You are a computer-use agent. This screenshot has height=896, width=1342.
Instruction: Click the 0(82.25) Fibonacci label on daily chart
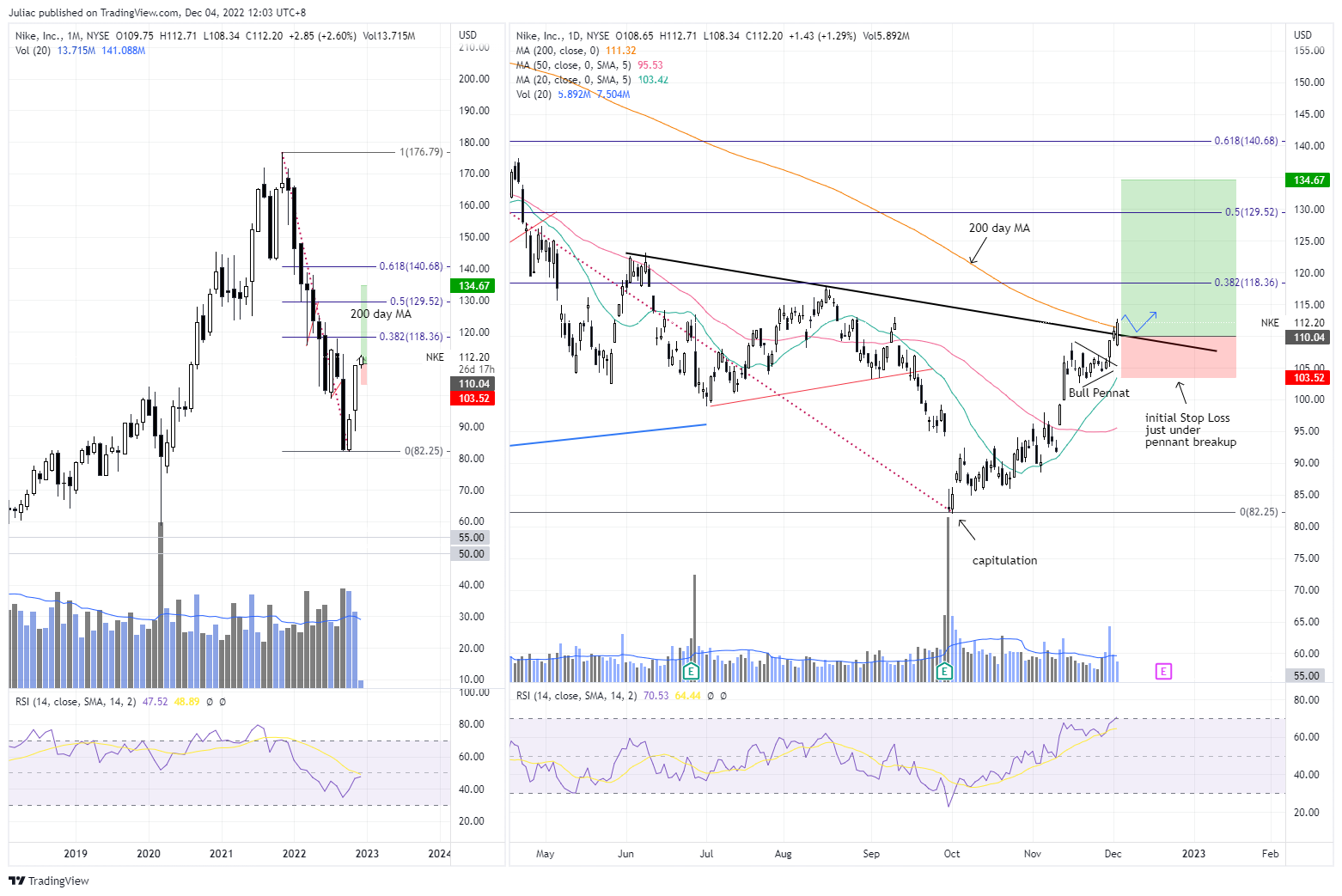(x=1259, y=512)
